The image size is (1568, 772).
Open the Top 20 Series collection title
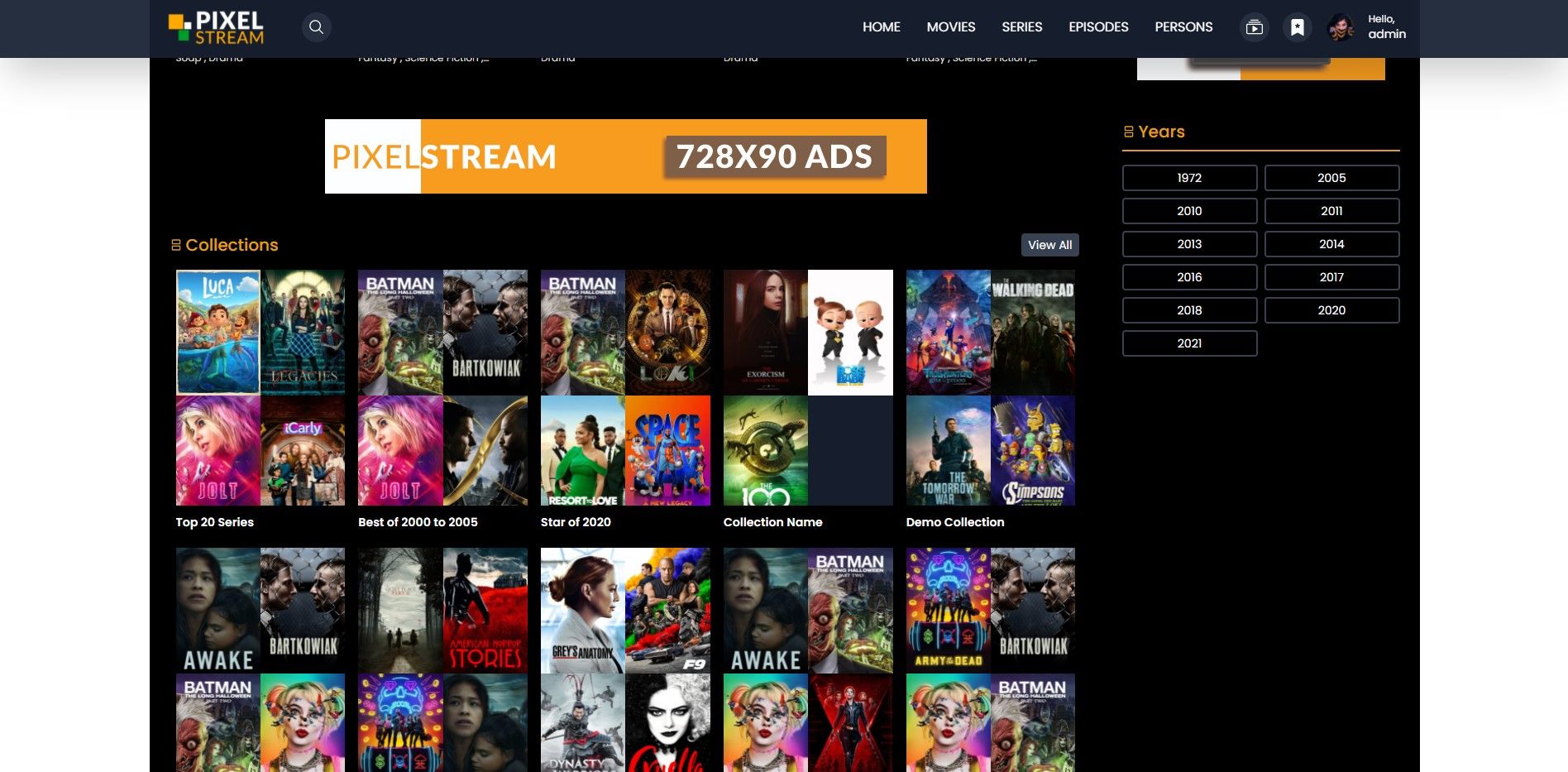click(x=214, y=522)
